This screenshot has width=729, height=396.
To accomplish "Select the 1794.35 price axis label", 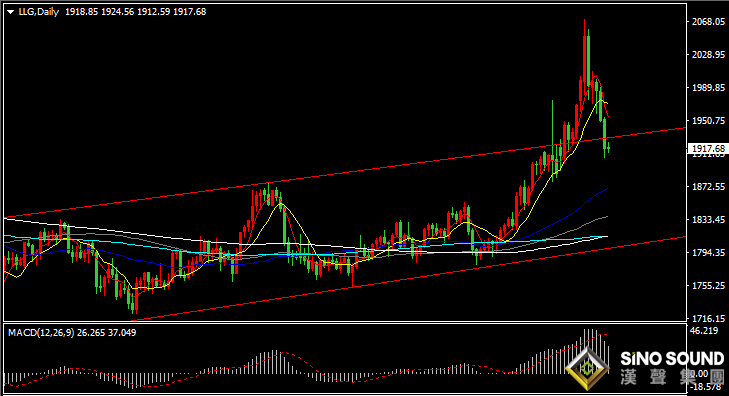I will (x=709, y=252).
